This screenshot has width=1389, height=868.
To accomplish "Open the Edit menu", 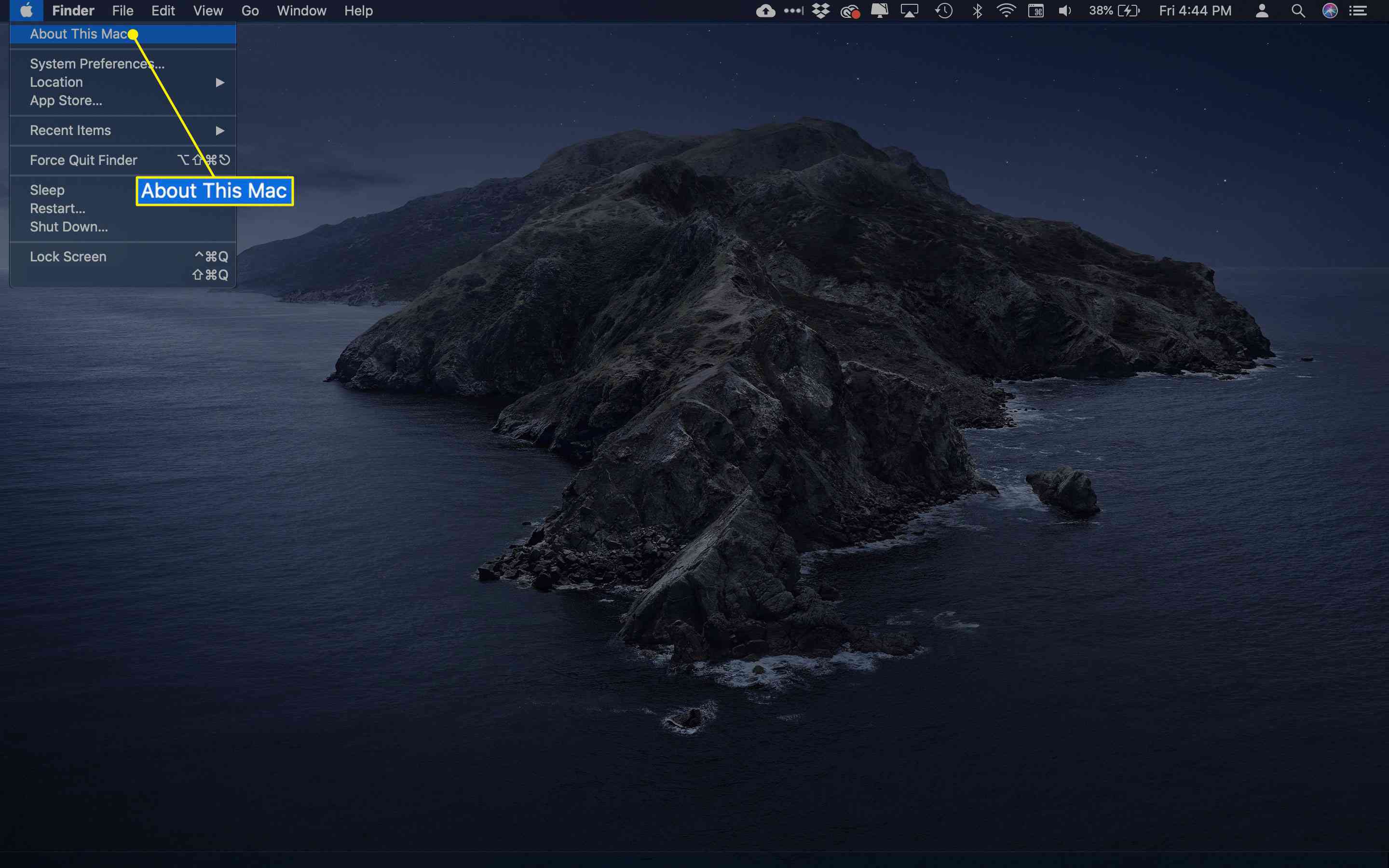I will tap(163, 11).
